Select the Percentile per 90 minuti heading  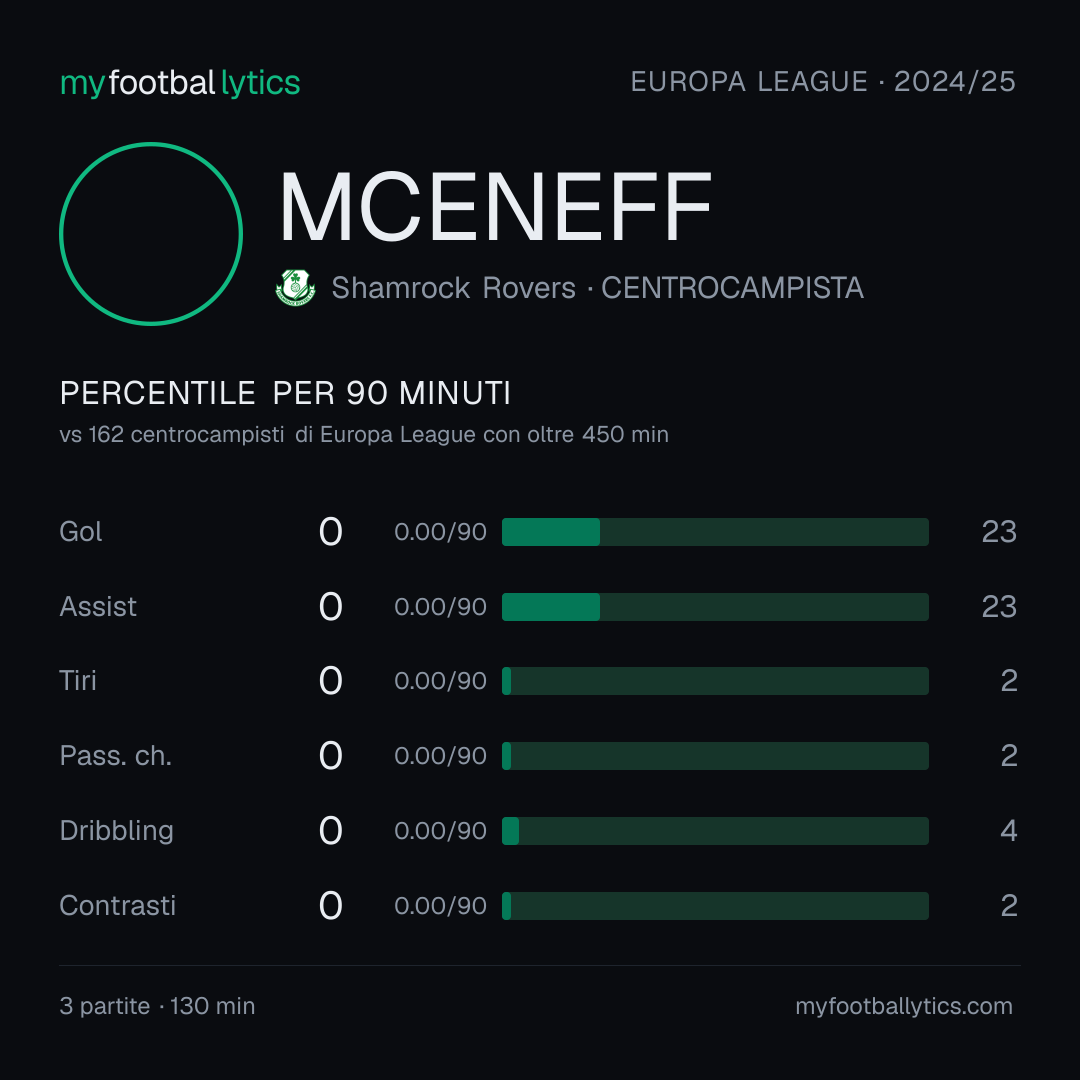[285, 393]
